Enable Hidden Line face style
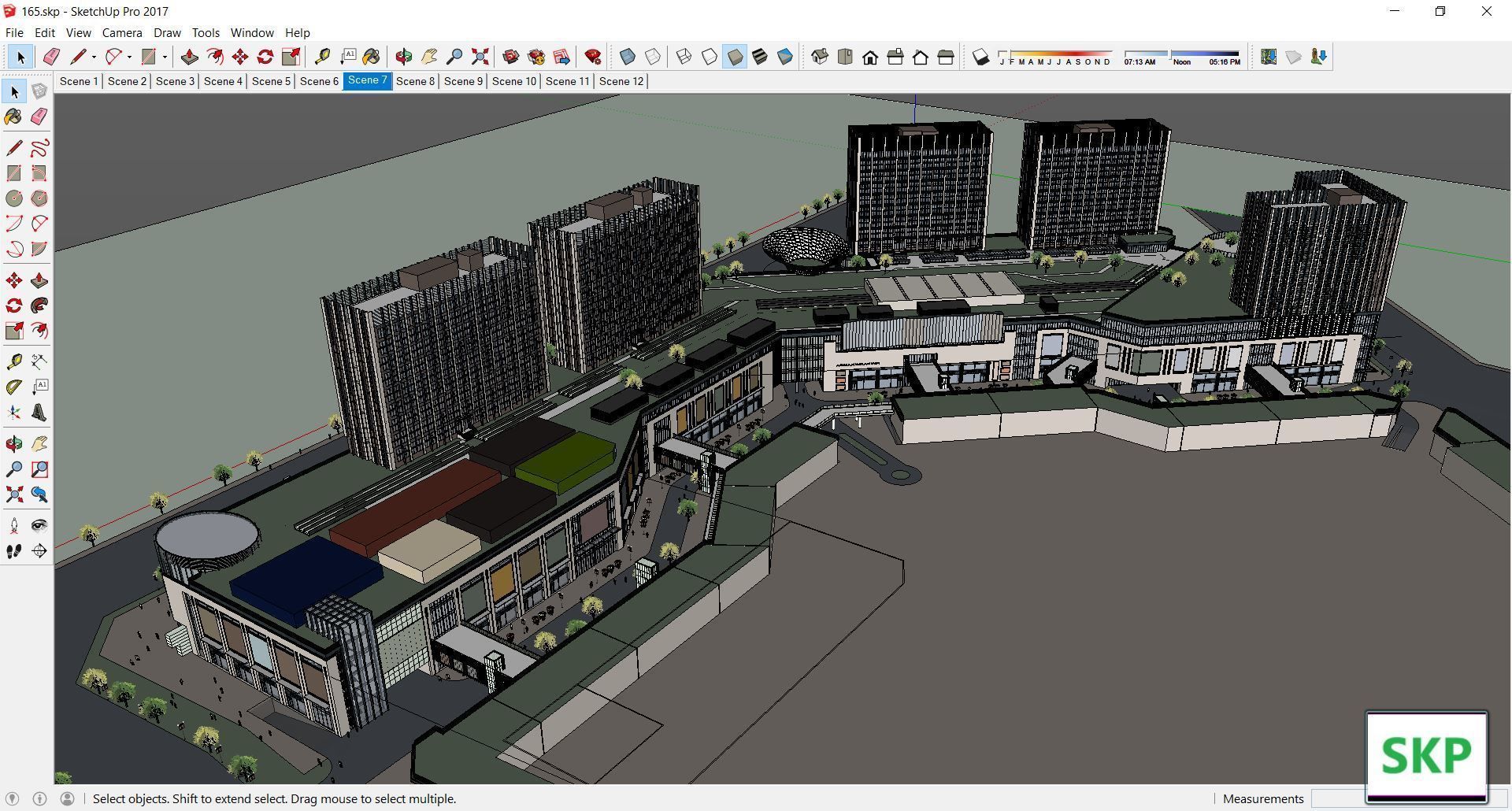Viewport: 1512px width, 811px height. [x=710, y=57]
